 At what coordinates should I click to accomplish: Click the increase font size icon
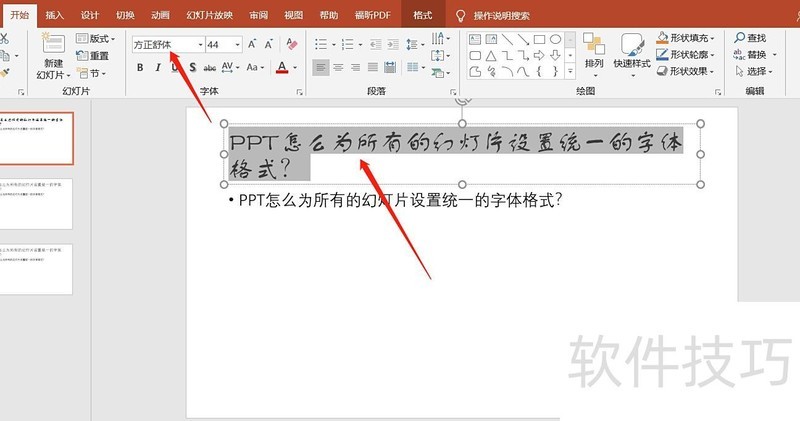click(252, 44)
